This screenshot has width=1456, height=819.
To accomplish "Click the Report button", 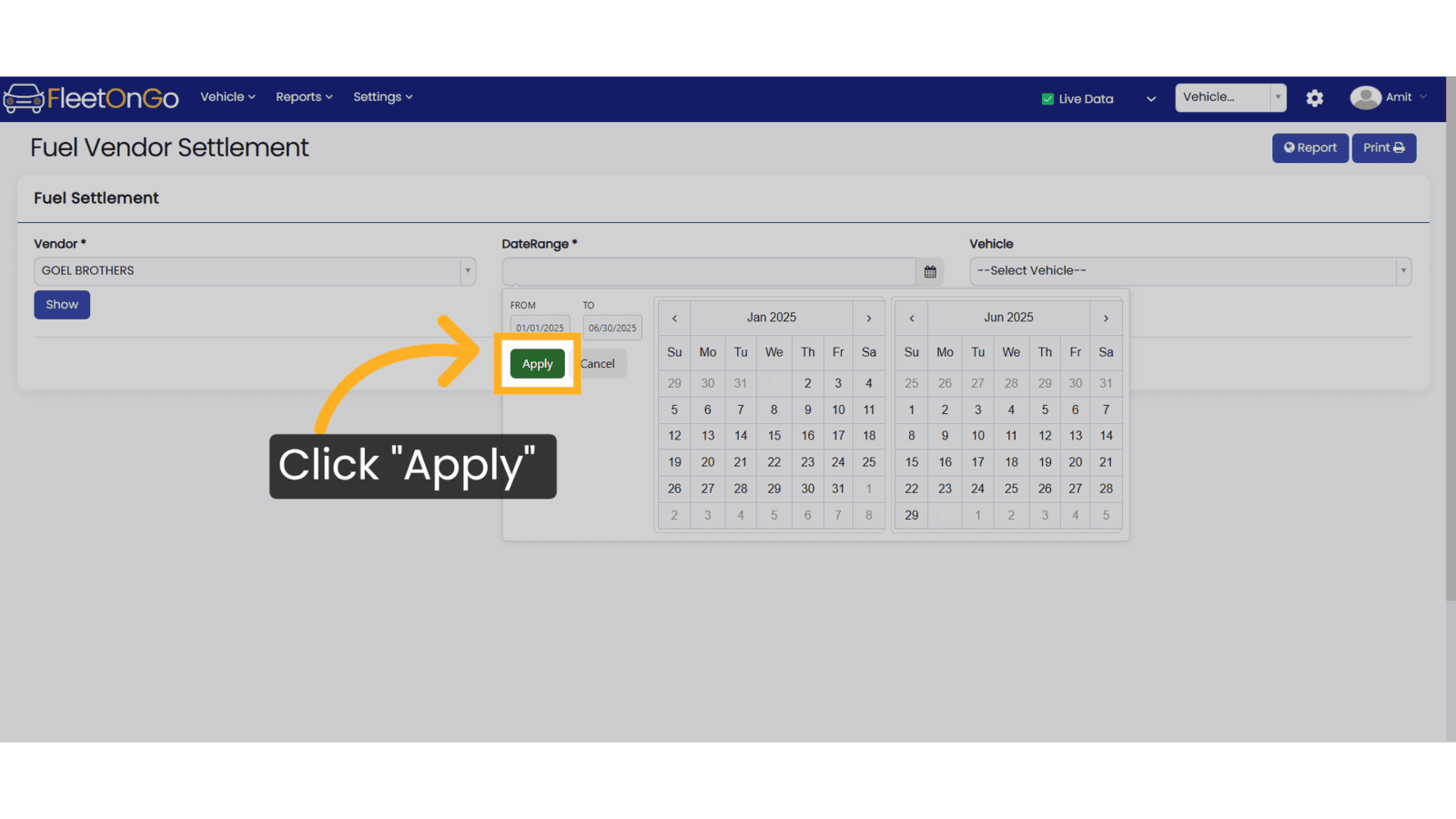I will (x=1309, y=147).
